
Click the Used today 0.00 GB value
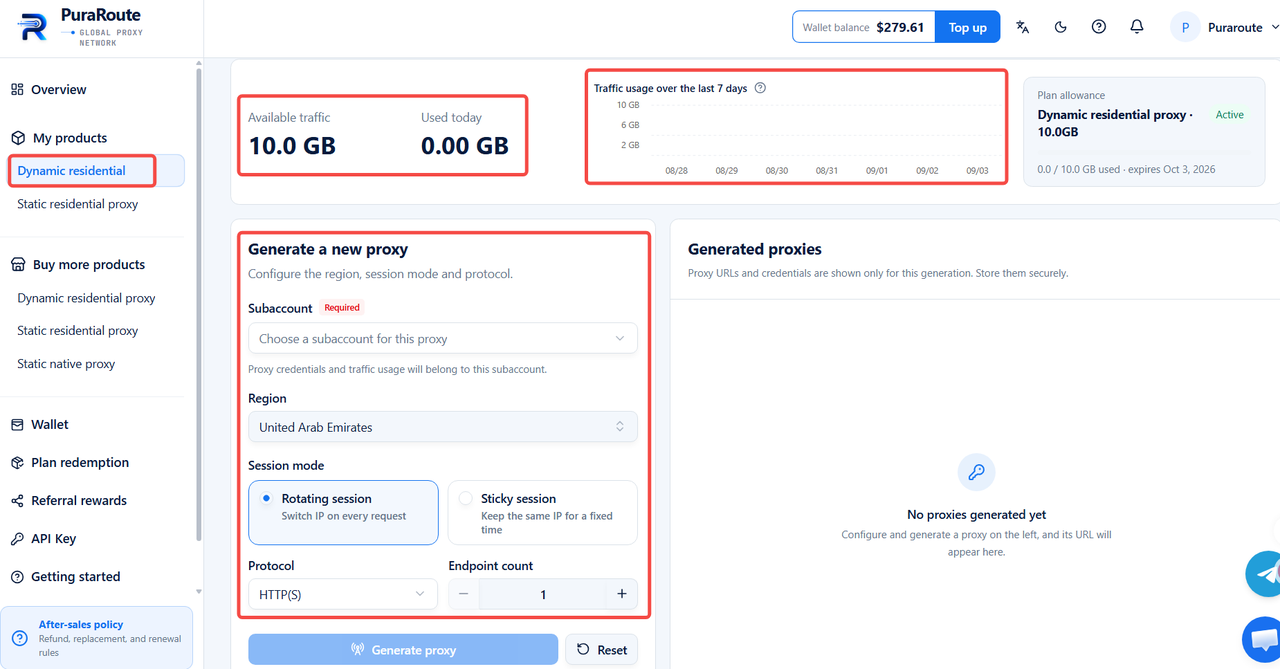pyautogui.click(x=465, y=145)
